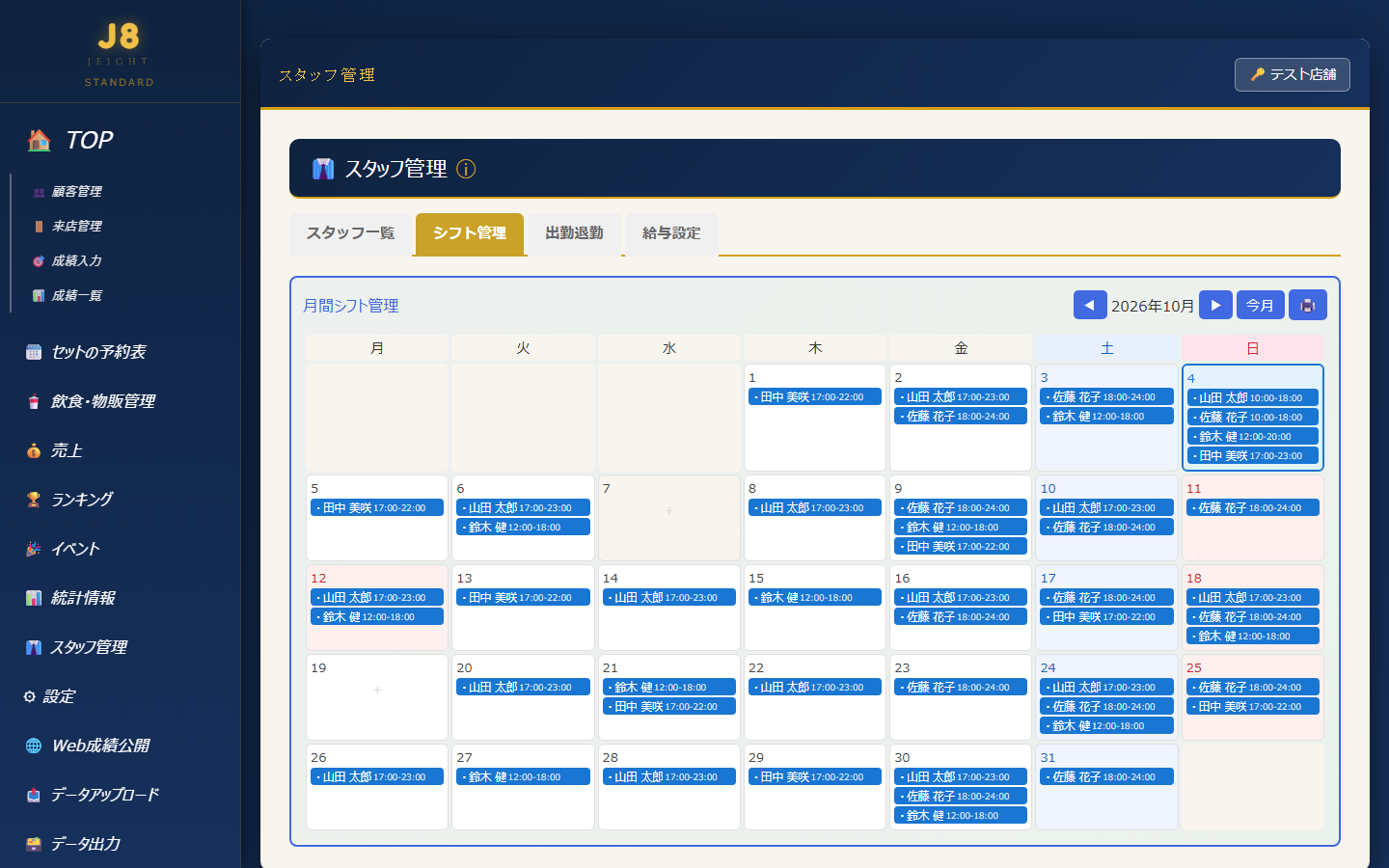Click ランキング trophy icon
Image resolution: width=1389 pixels, height=868 pixels.
tap(34, 500)
